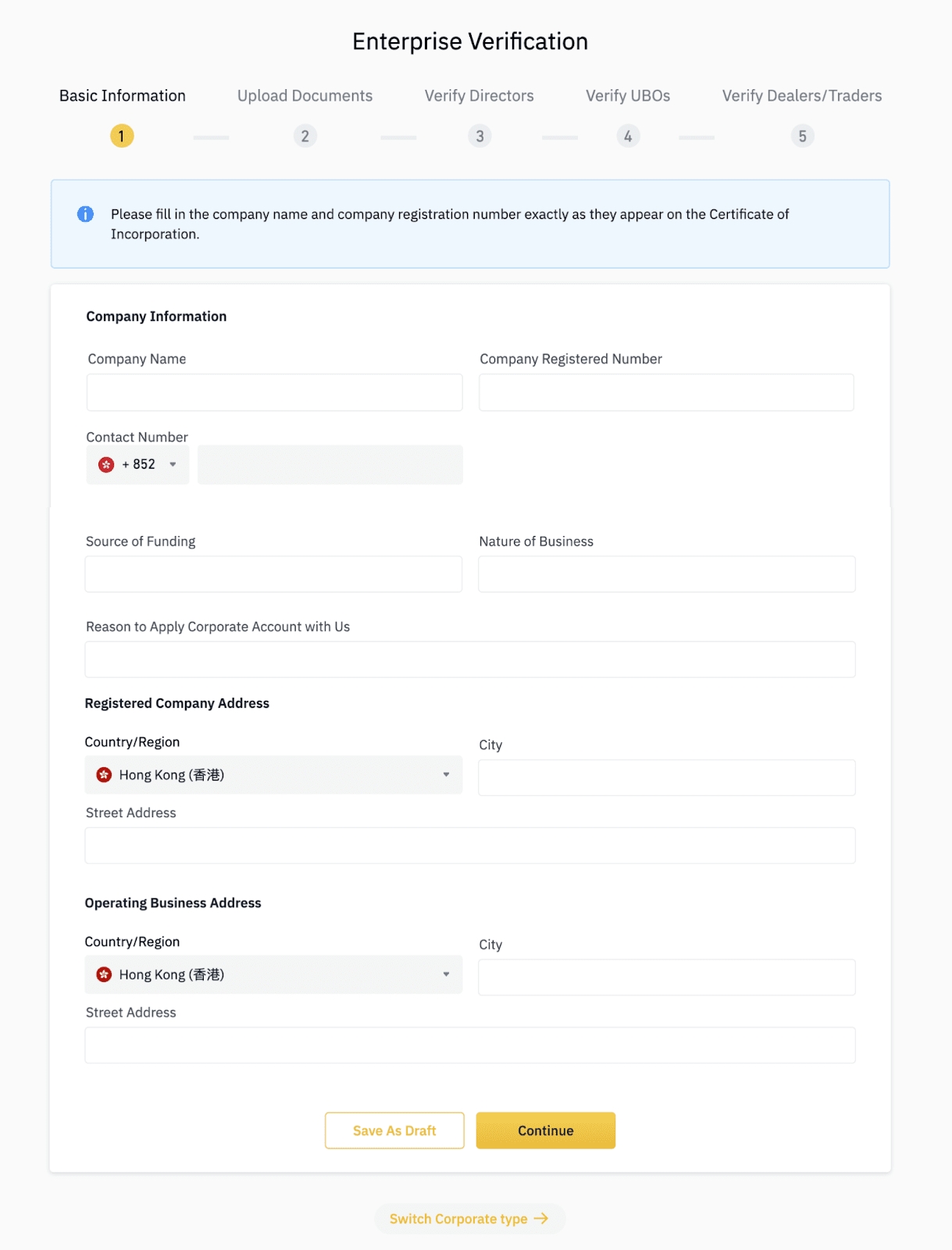Focus the Registered Company Address Street Address field

tap(469, 845)
